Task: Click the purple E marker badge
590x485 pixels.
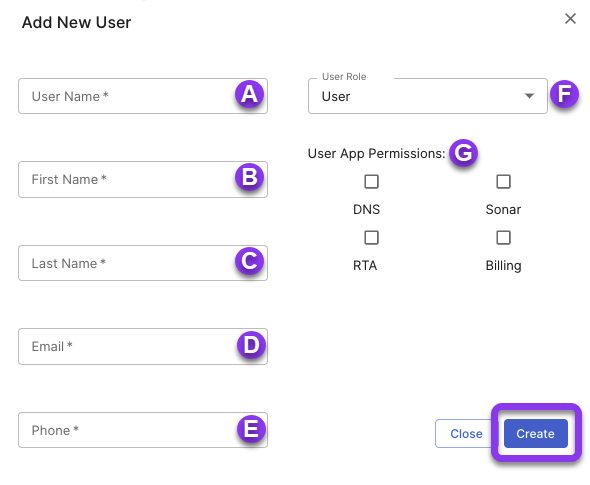Action: click(251, 429)
